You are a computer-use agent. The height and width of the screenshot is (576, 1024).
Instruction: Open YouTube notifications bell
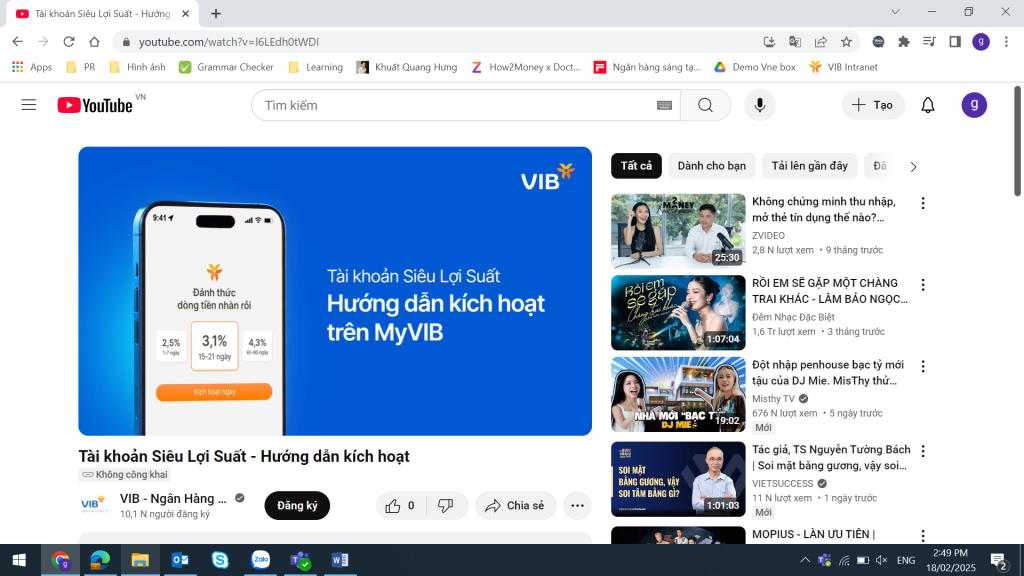click(927, 105)
